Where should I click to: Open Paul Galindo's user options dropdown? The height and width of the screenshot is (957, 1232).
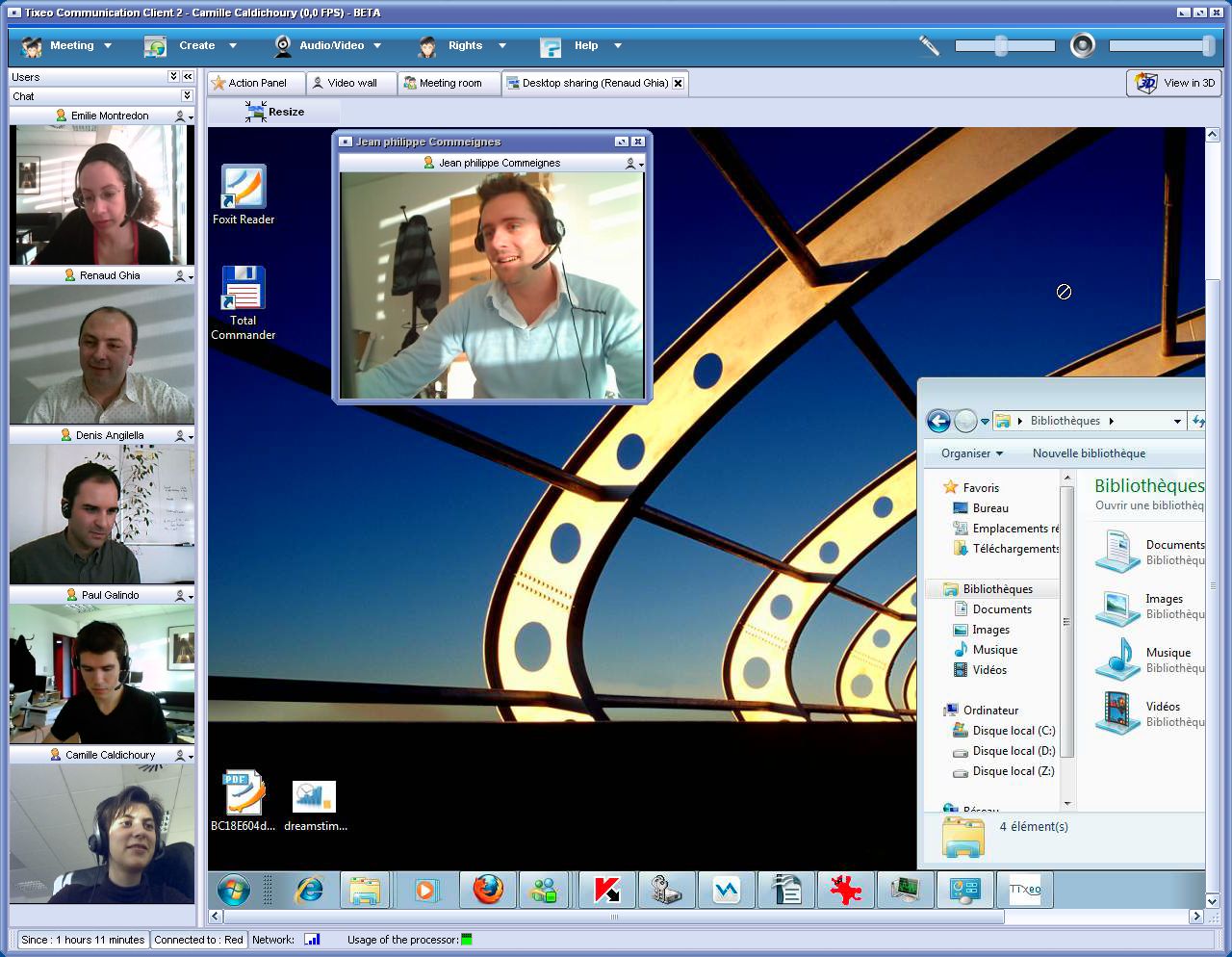182,596
